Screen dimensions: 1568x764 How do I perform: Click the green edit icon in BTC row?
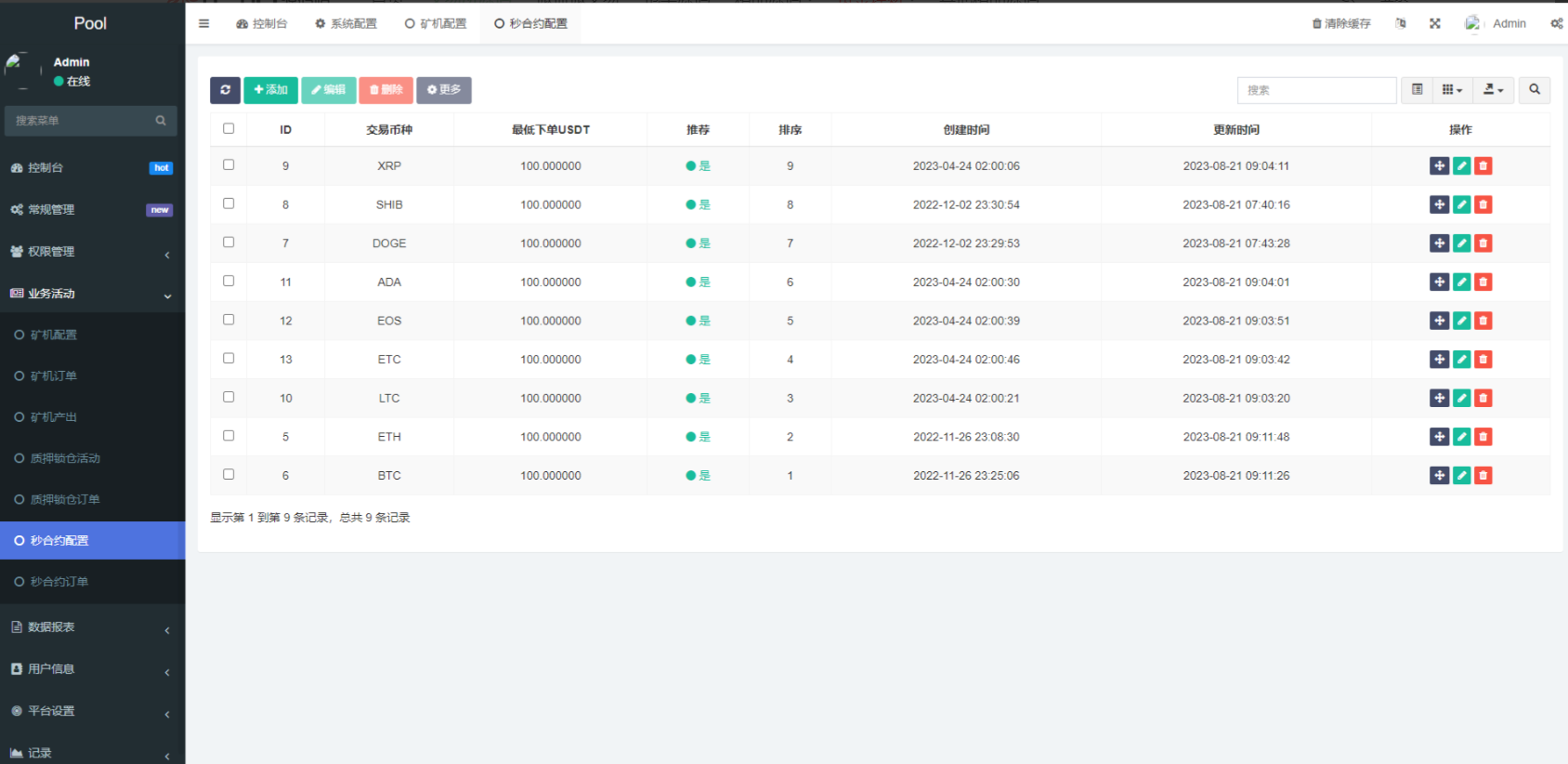[1461, 476]
